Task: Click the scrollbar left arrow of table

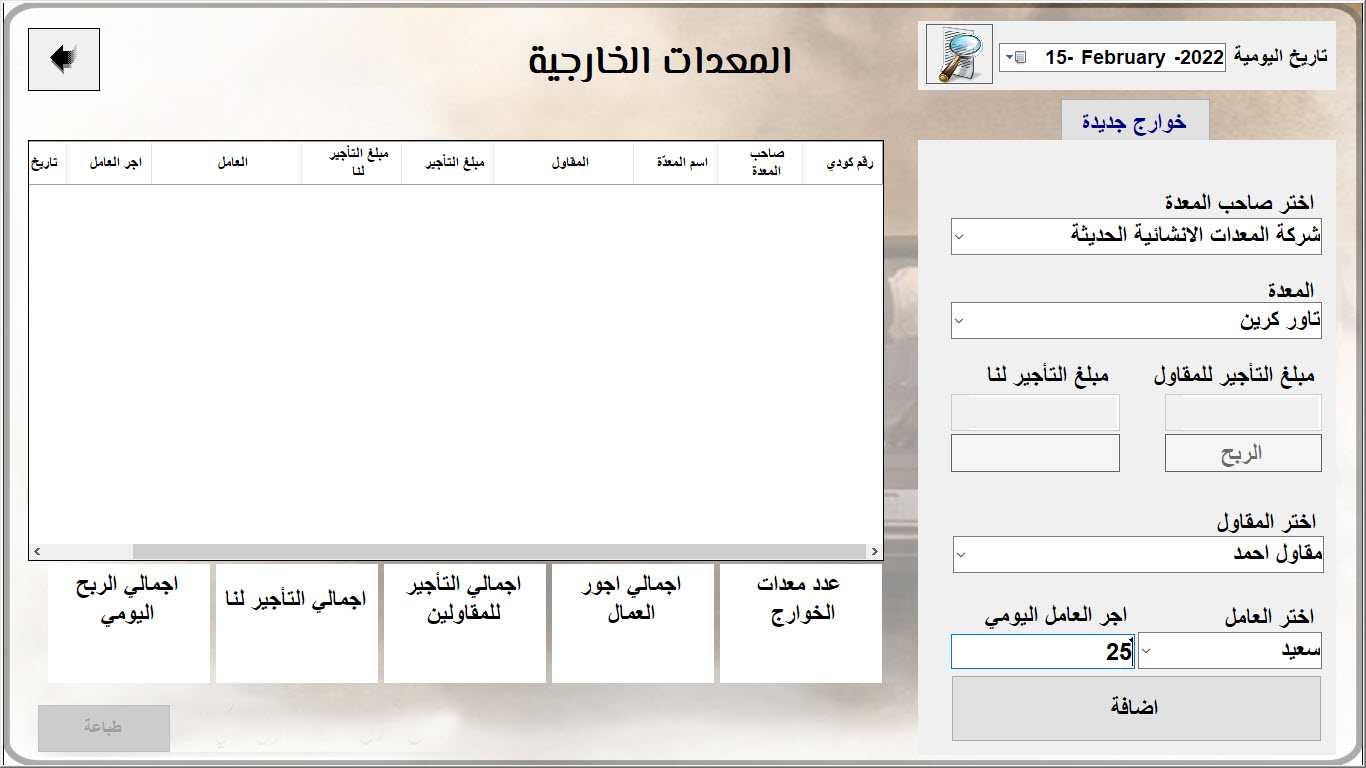Action: 38,551
